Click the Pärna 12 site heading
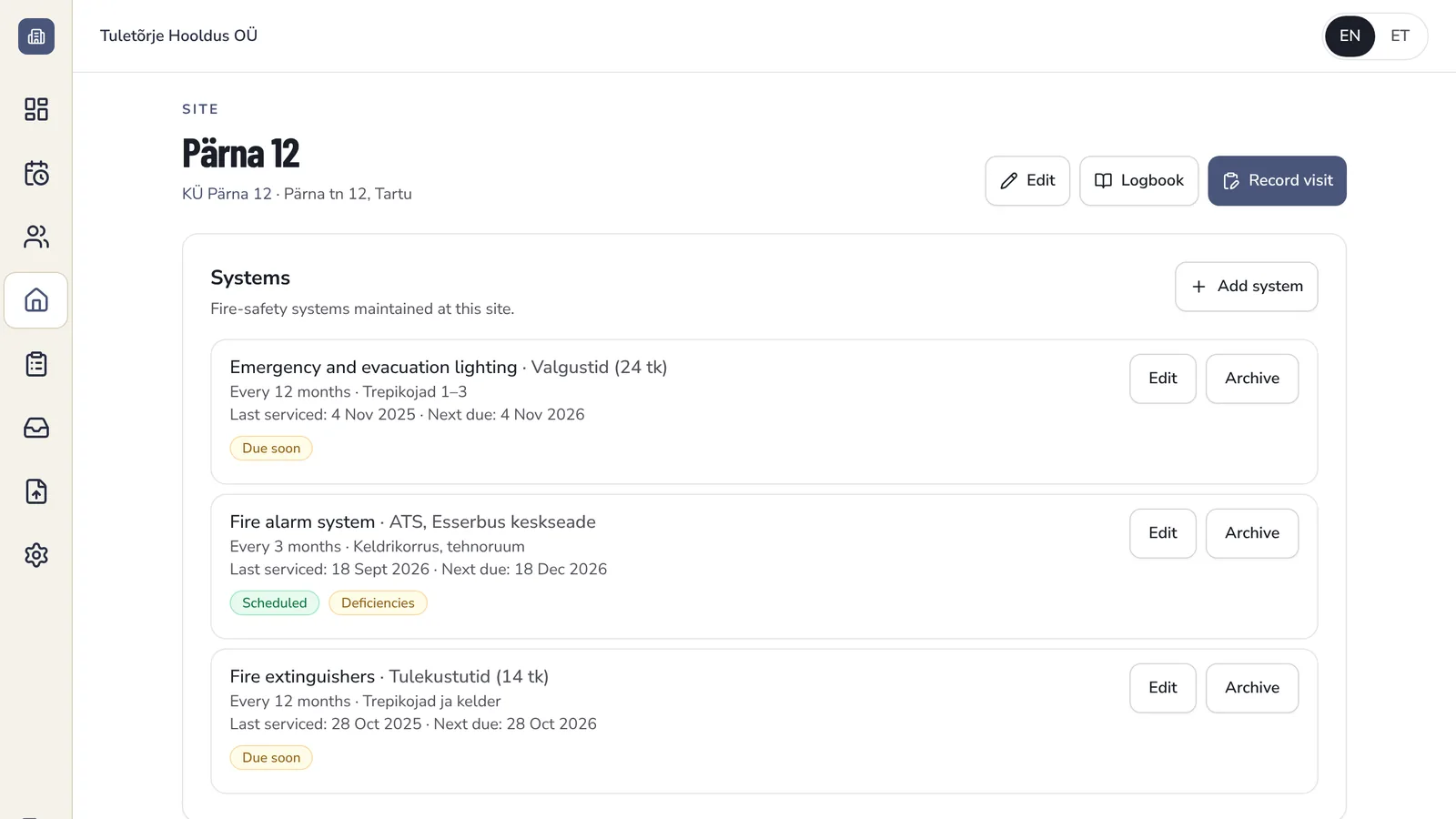This screenshot has height=819, width=1456. pos(241,153)
